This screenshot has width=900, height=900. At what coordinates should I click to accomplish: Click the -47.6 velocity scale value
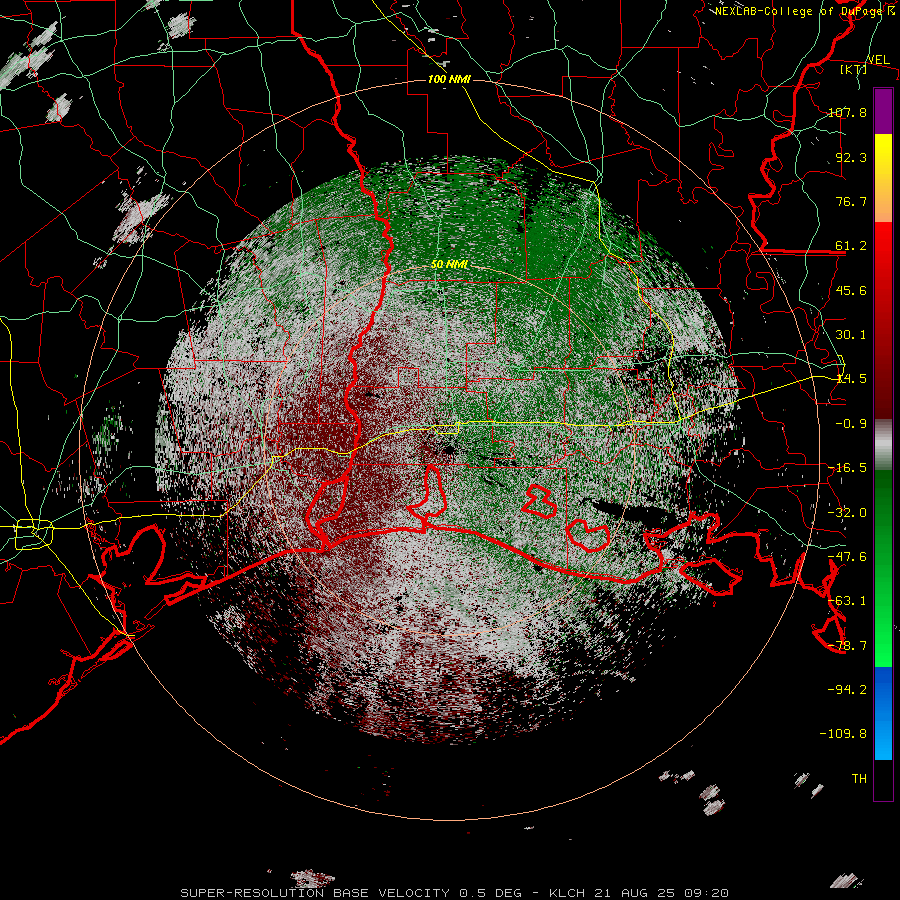847,557
